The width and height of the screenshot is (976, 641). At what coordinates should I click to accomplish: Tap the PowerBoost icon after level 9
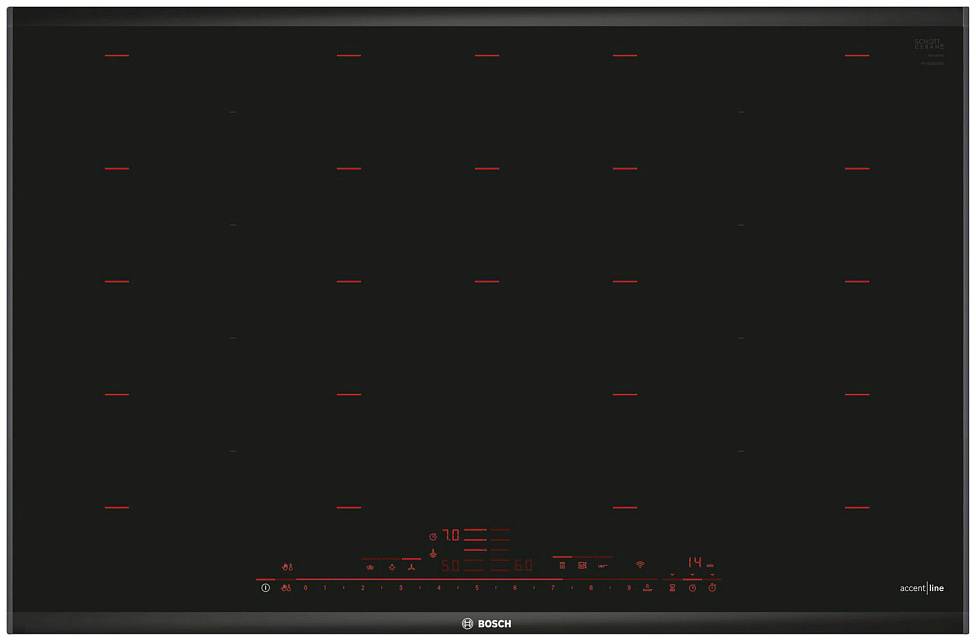648,587
